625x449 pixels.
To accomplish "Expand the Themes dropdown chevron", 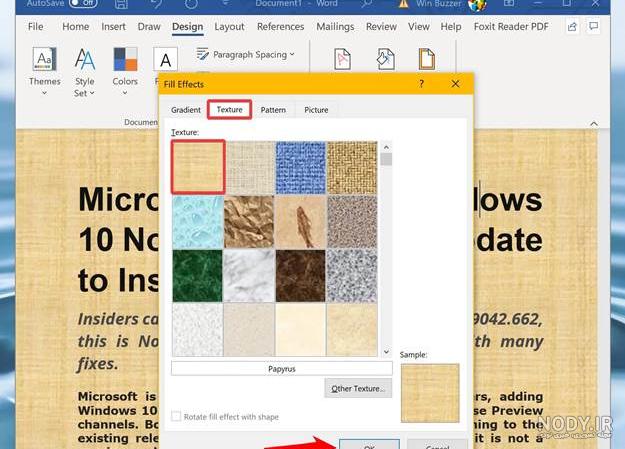I will 44,93.
